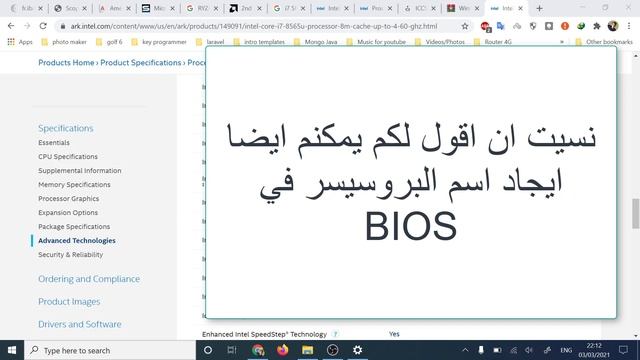This screenshot has height=360, width=640.
Task: Open OBS Studio from the taskbar
Action: coord(333,350)
